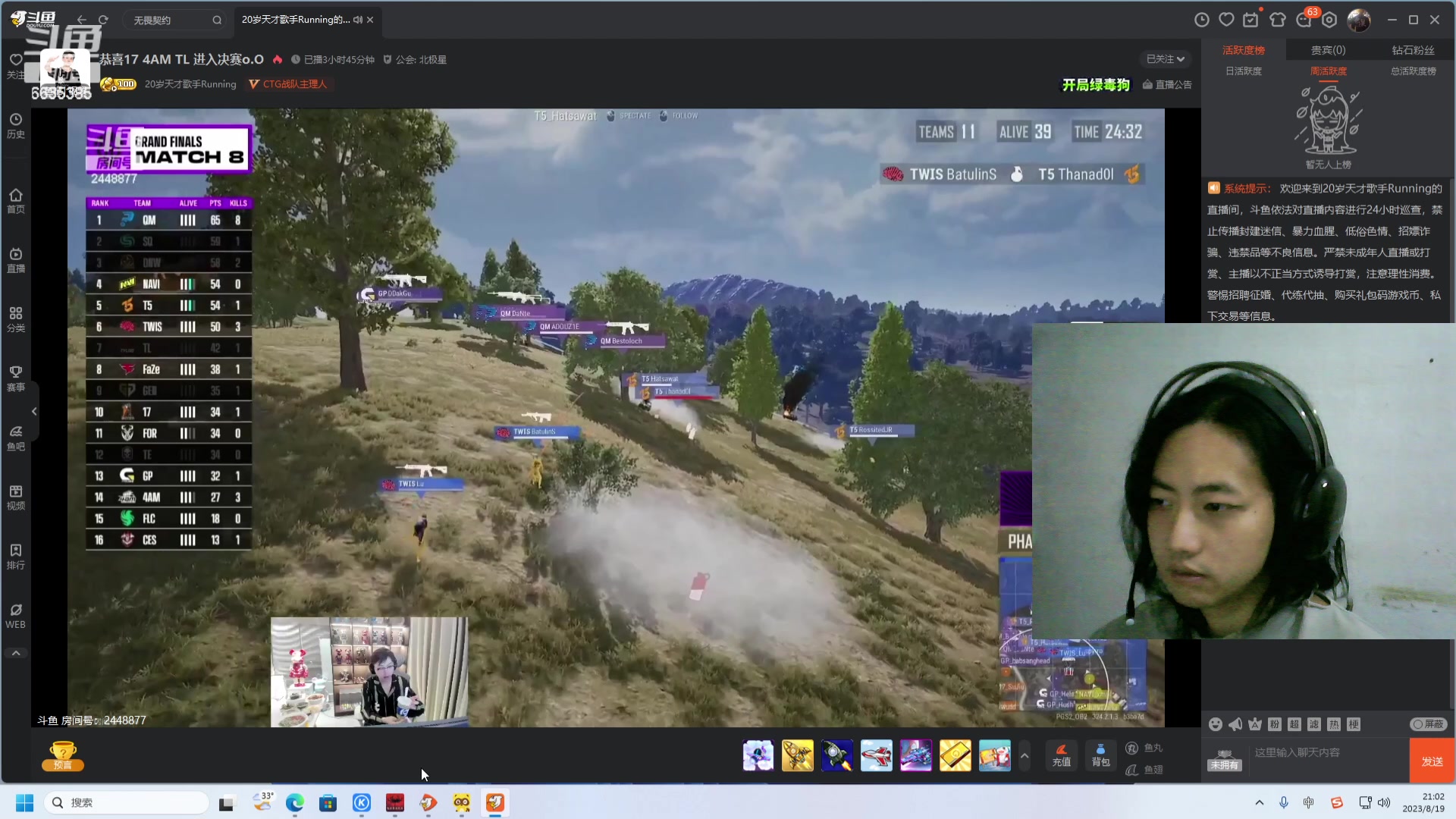Click the 充值 recharge button
Viewport: 1456px width, 819px height.
(1061, 755)
